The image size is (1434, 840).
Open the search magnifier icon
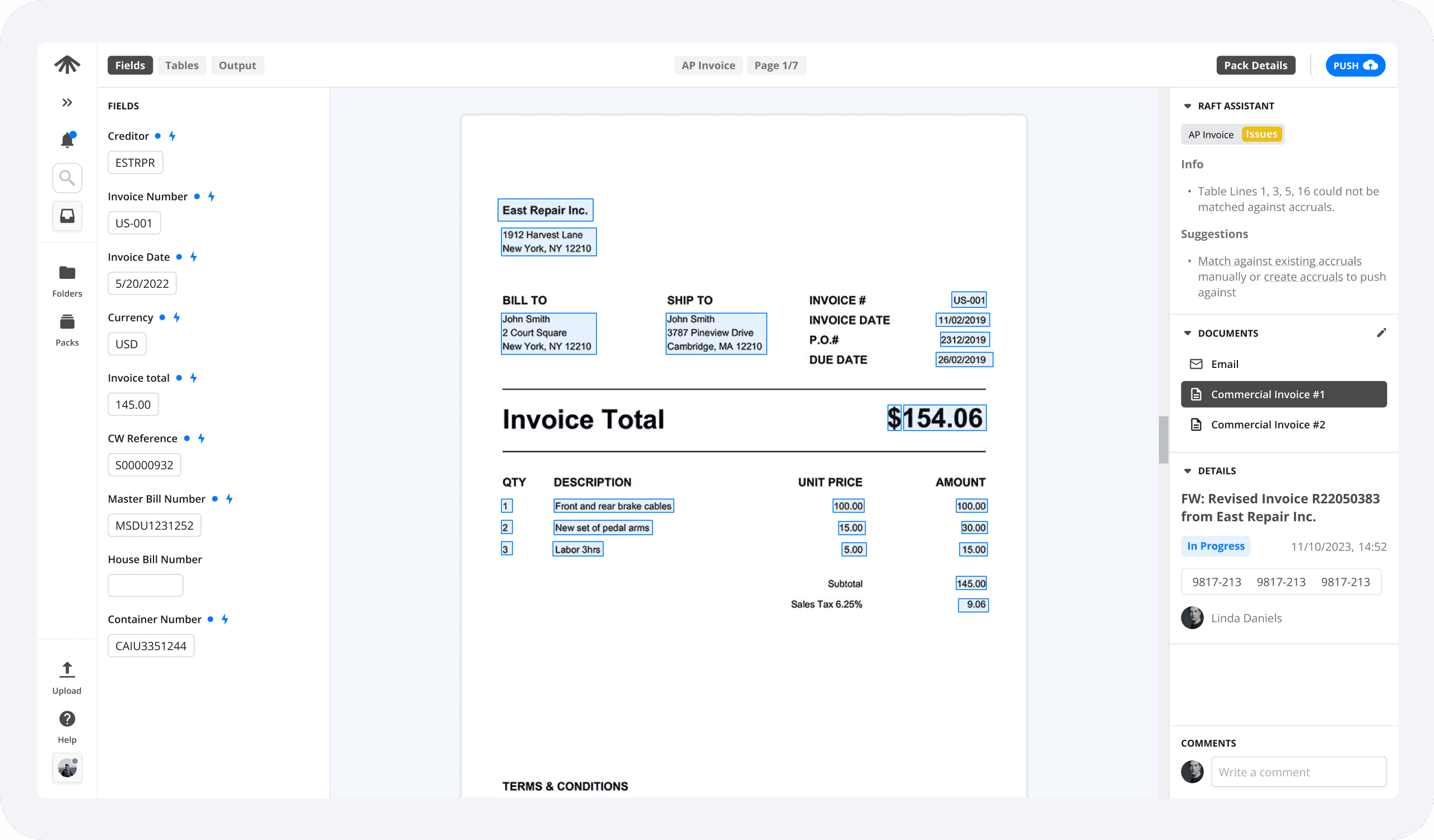pyautogui.click(x=67, y=178)
